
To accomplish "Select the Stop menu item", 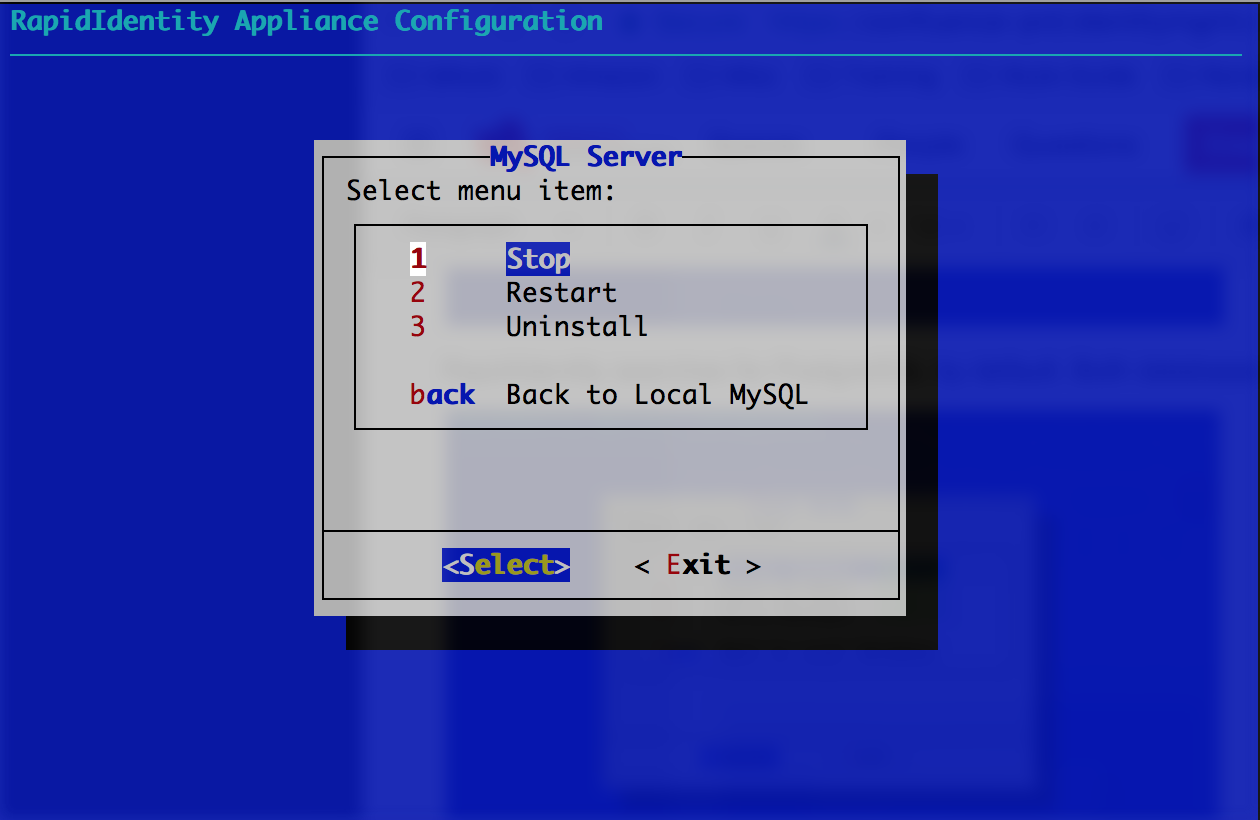I will [x=538, y=259].
